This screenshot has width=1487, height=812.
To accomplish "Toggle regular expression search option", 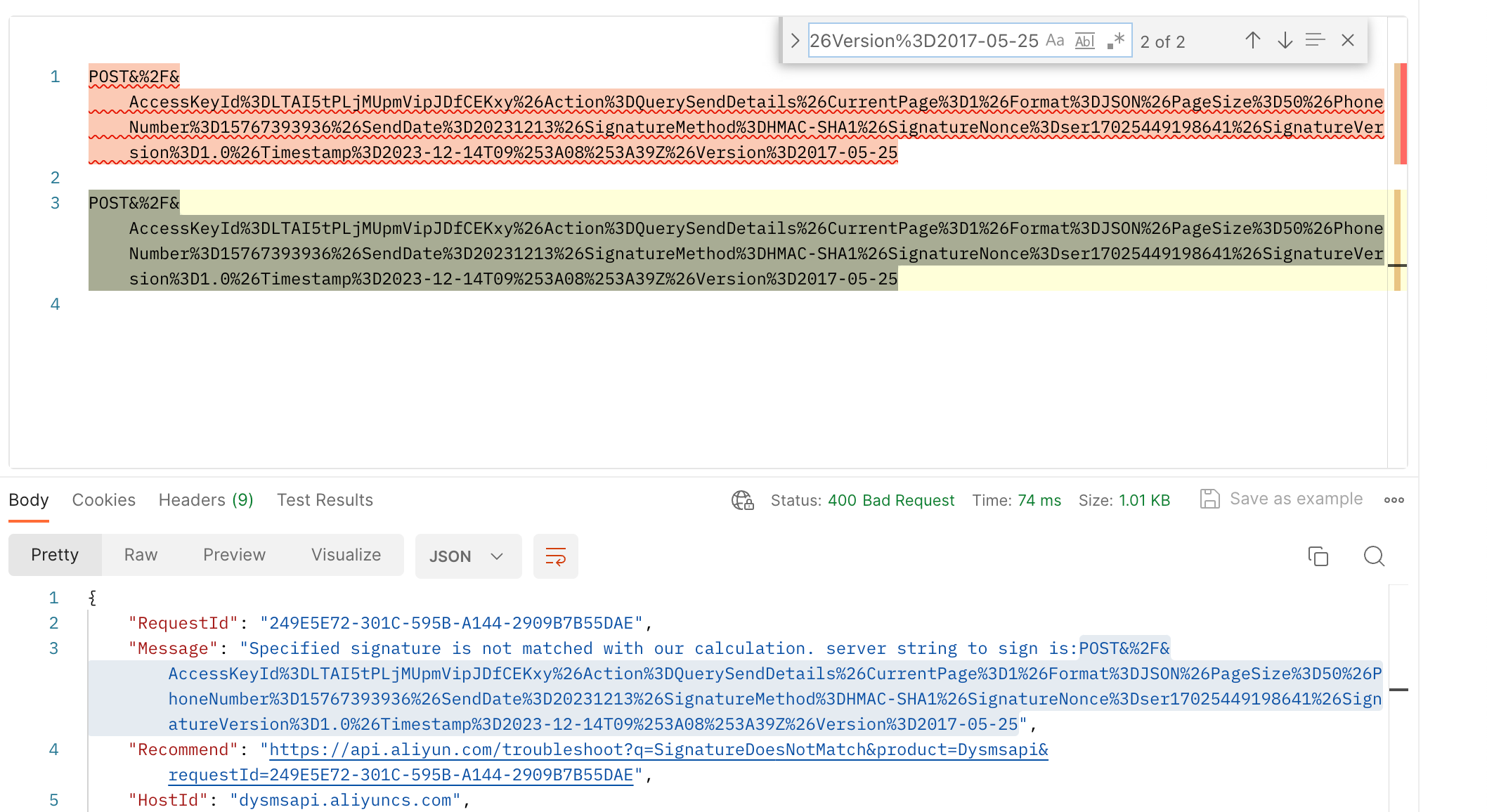I will 1116,41.
